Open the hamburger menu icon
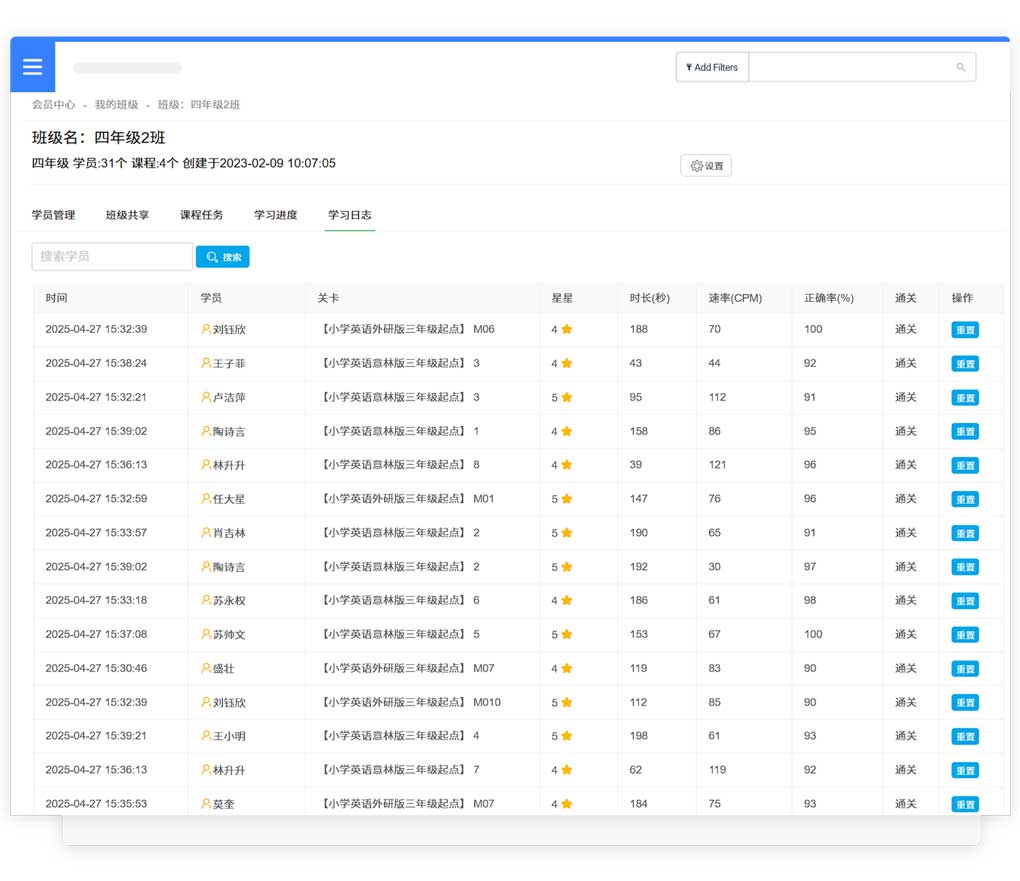This screenshot has width=1020, height=881. tap(32, 67)
